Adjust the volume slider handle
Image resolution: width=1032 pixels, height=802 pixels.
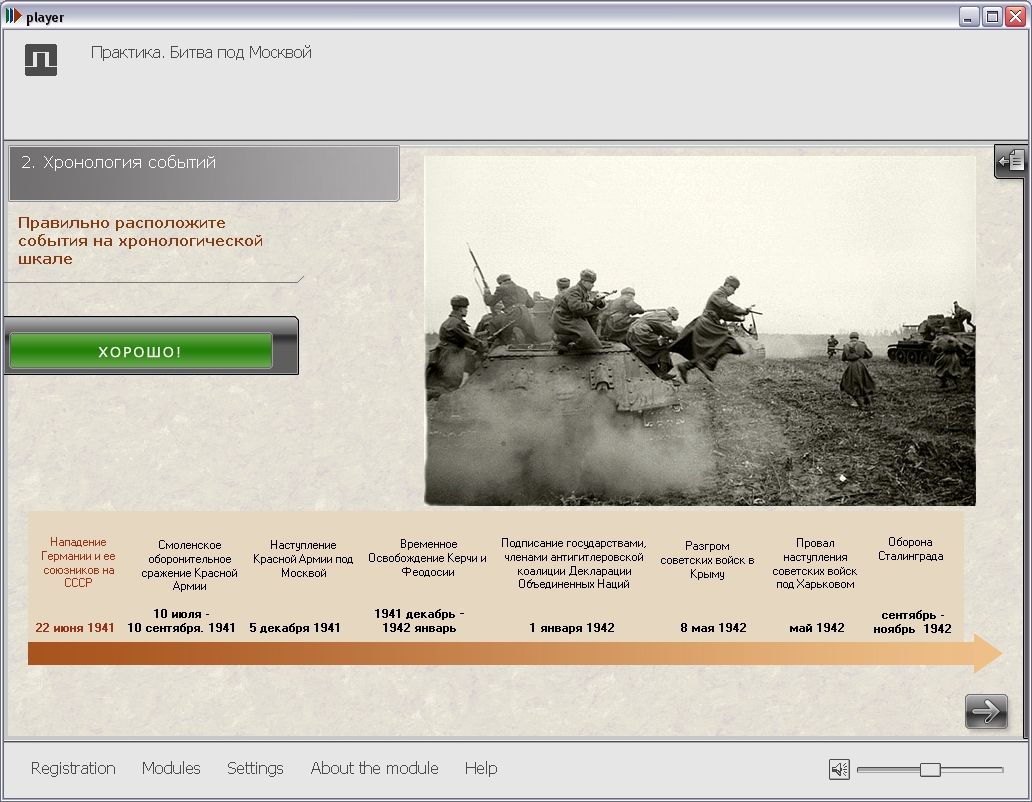point(930,769)
